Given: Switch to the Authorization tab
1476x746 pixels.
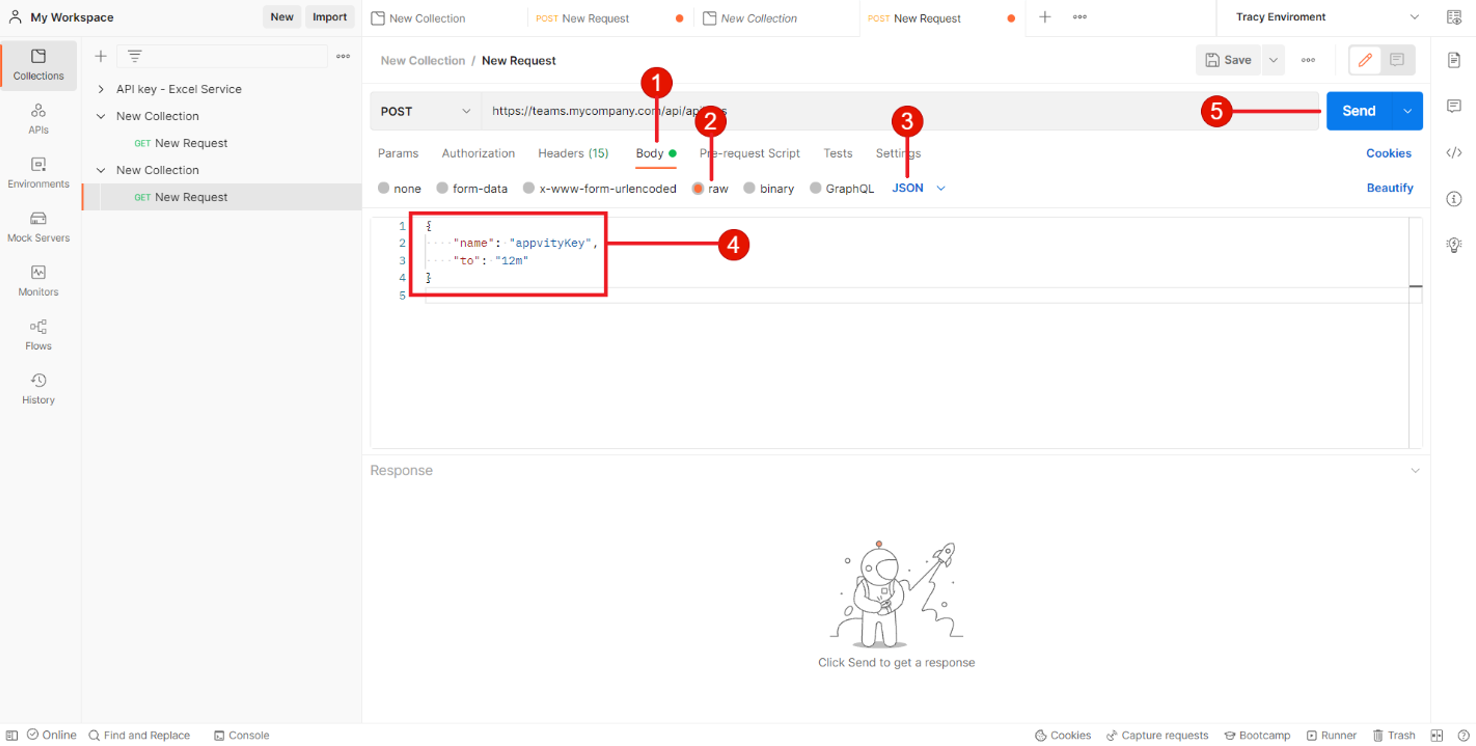Looking at the screenshot, I should [x=478, y=153].
